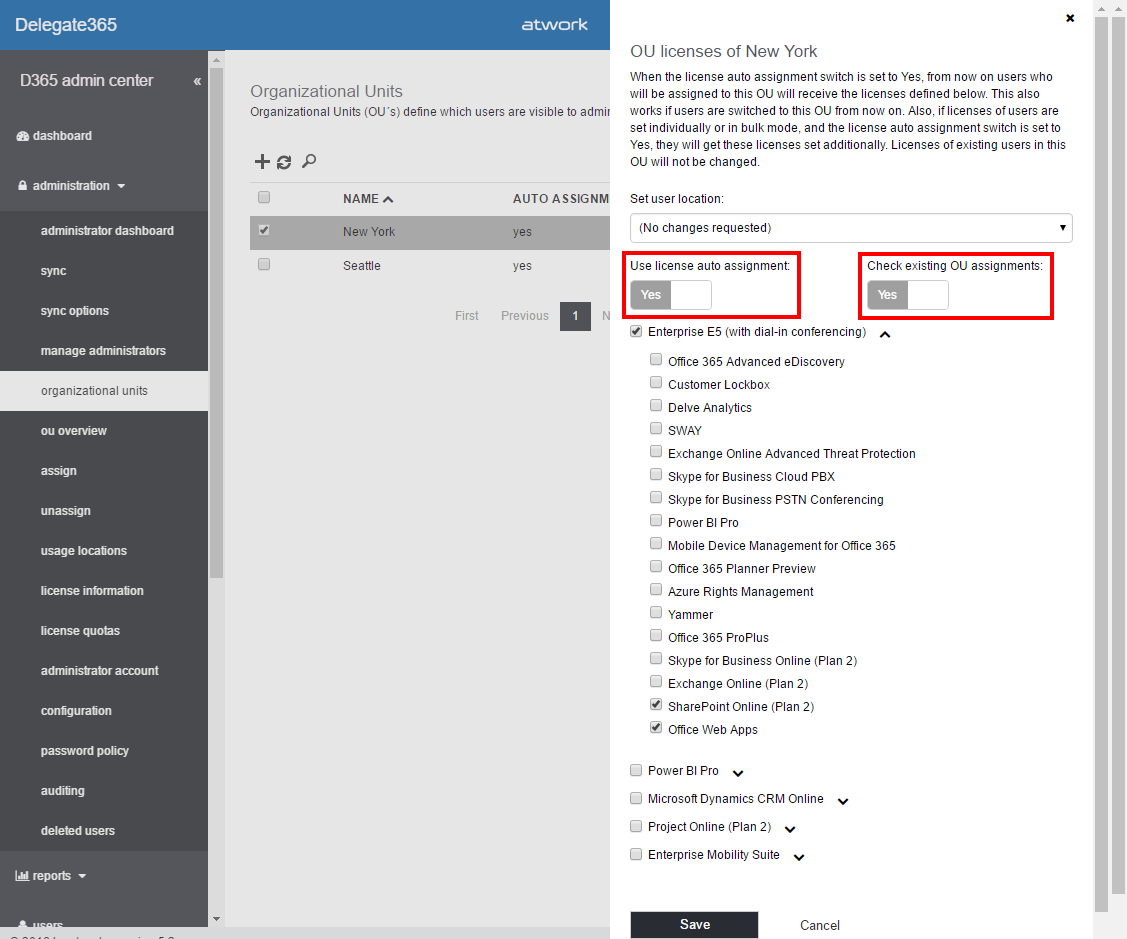
Task: Check the Yammer service plan
Action: click(x=656, y=613)
